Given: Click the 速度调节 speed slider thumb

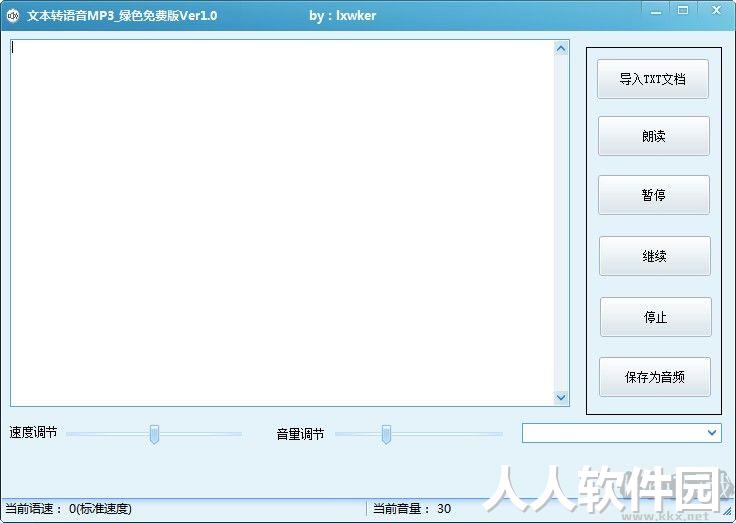Looking at the screenshot, I should [154, 434].
